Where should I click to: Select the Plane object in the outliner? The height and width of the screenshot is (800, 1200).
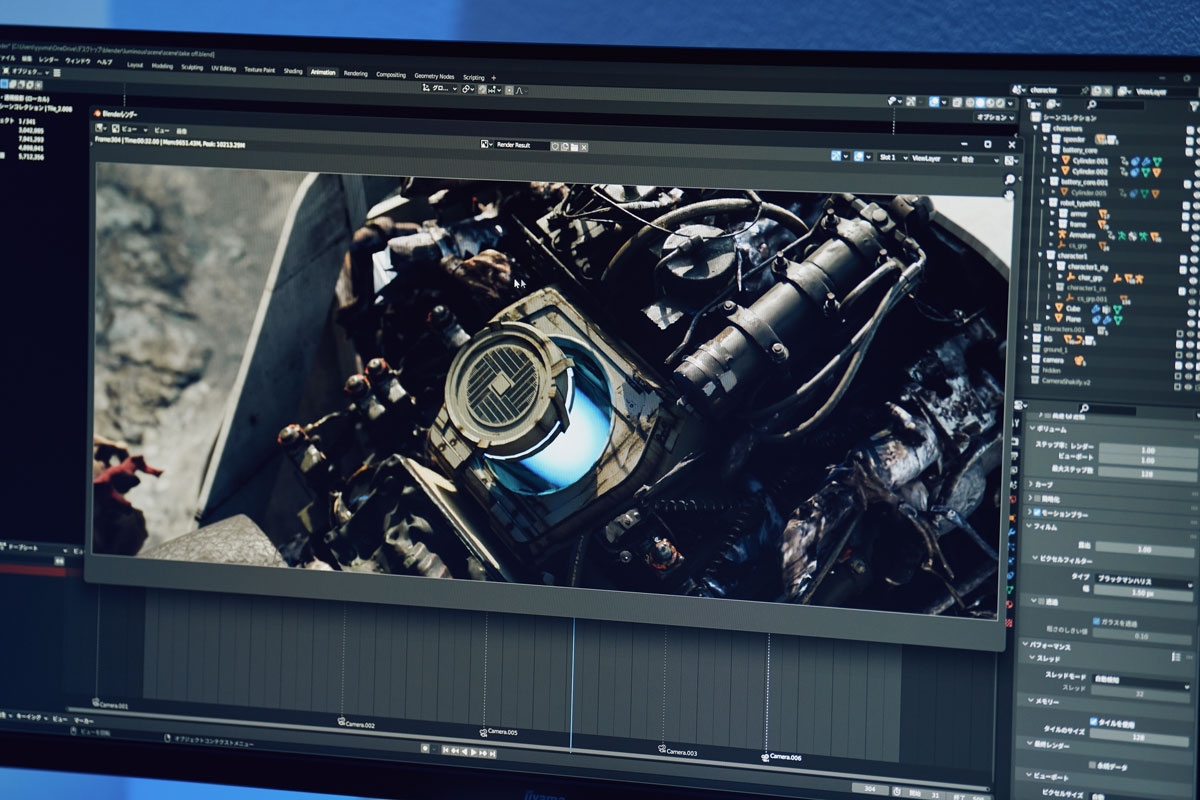tap(1074, 320)
